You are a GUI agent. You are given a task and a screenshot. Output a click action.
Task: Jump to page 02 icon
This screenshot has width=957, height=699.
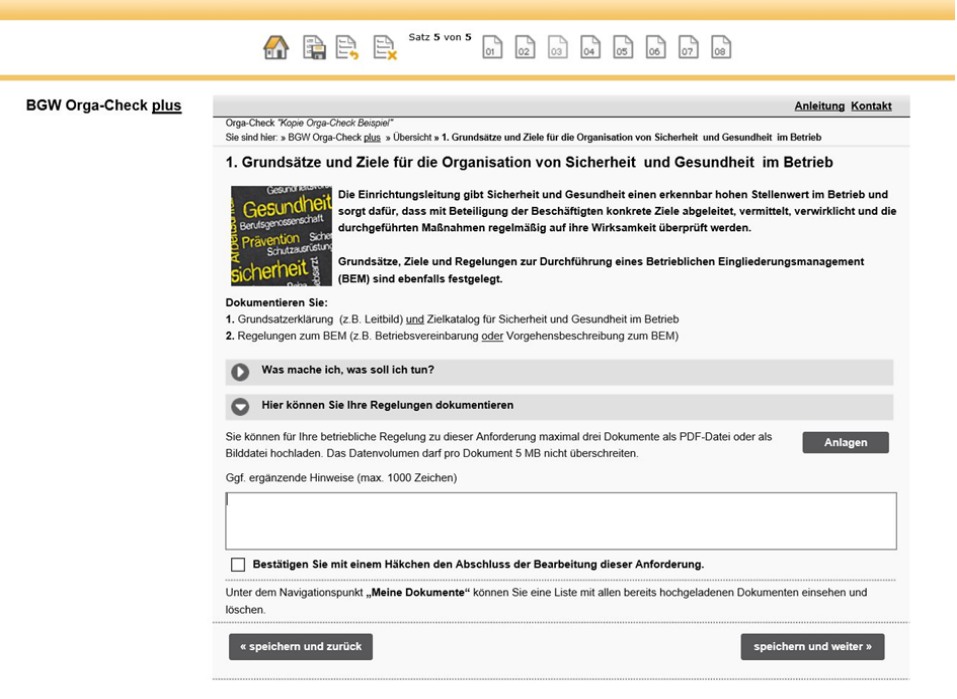pyautogui.click(x=525, y=48)
